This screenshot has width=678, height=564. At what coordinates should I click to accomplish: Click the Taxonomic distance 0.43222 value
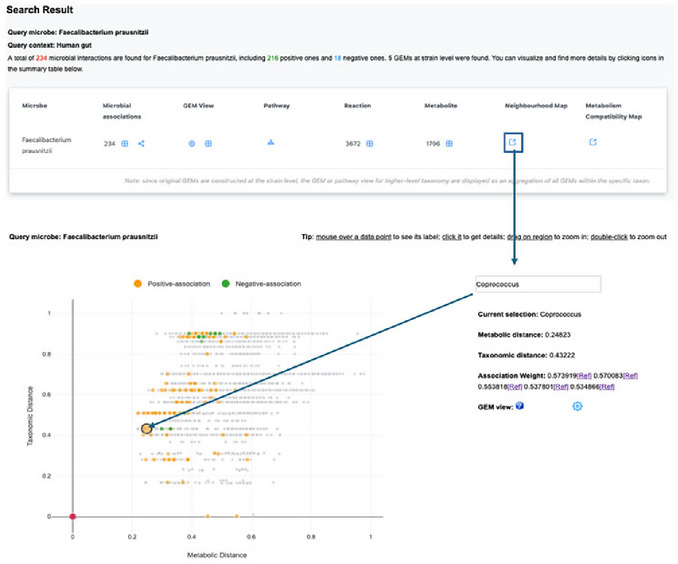[x=562, y=355]
